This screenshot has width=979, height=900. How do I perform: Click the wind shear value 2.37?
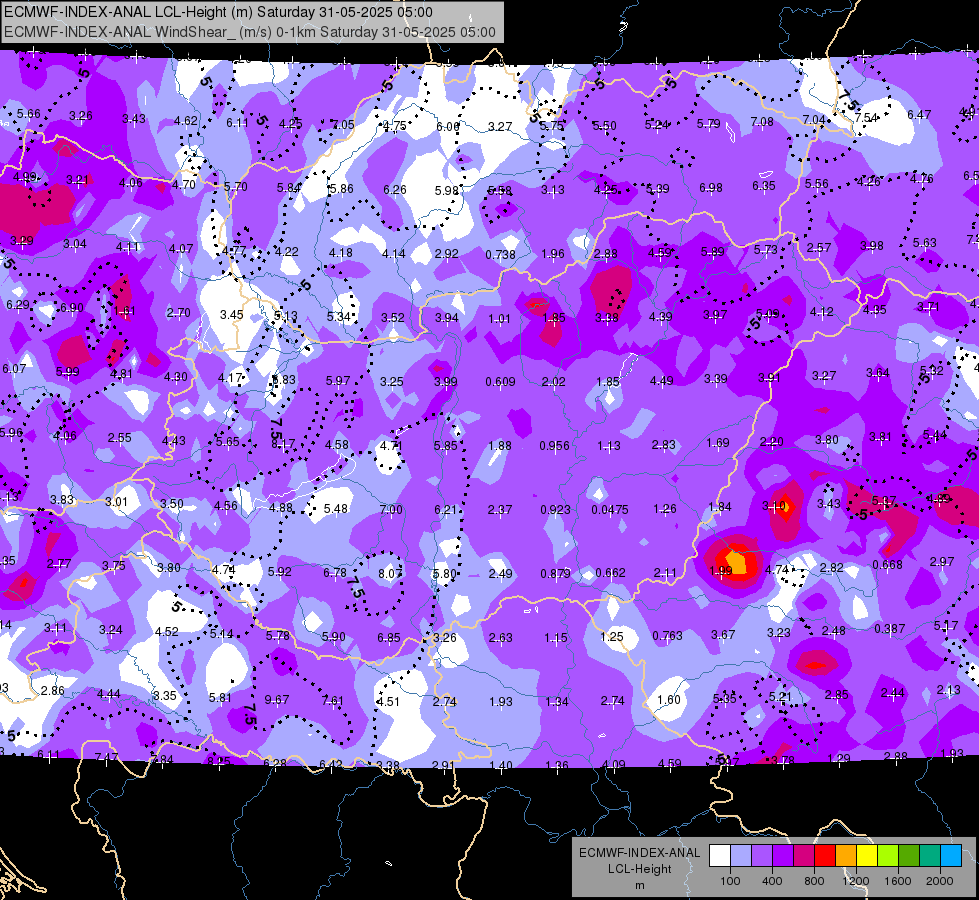pyautogui.click(x=499, y=510)
